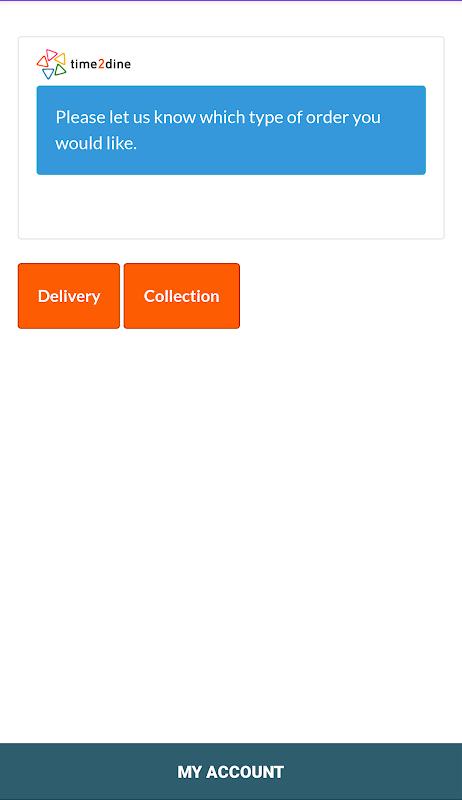The image size is (462, 800).
Task: Click the blue order type message box
Action: [231, 130]
